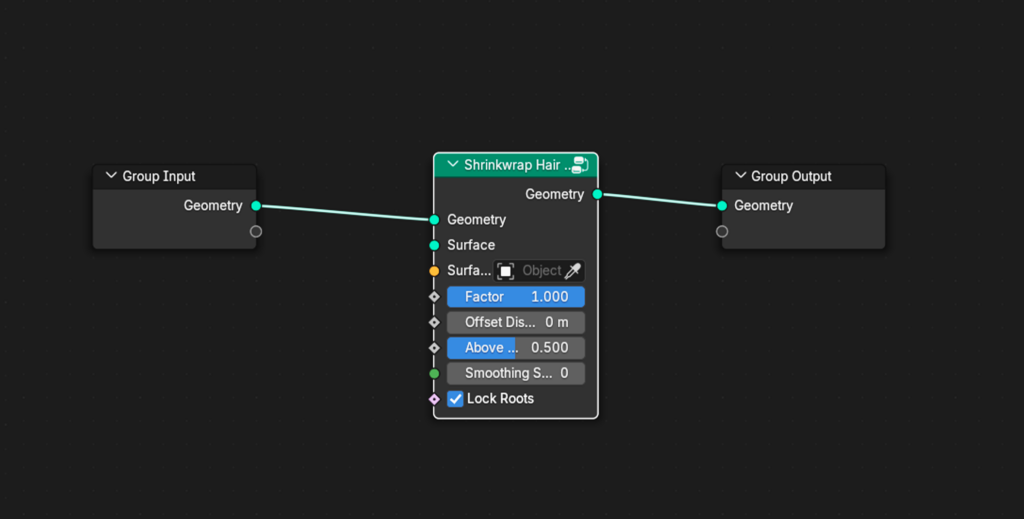Click the green Smoothing Steps input socket
This screenshot has width=1024, height=519.
point(434,373)
